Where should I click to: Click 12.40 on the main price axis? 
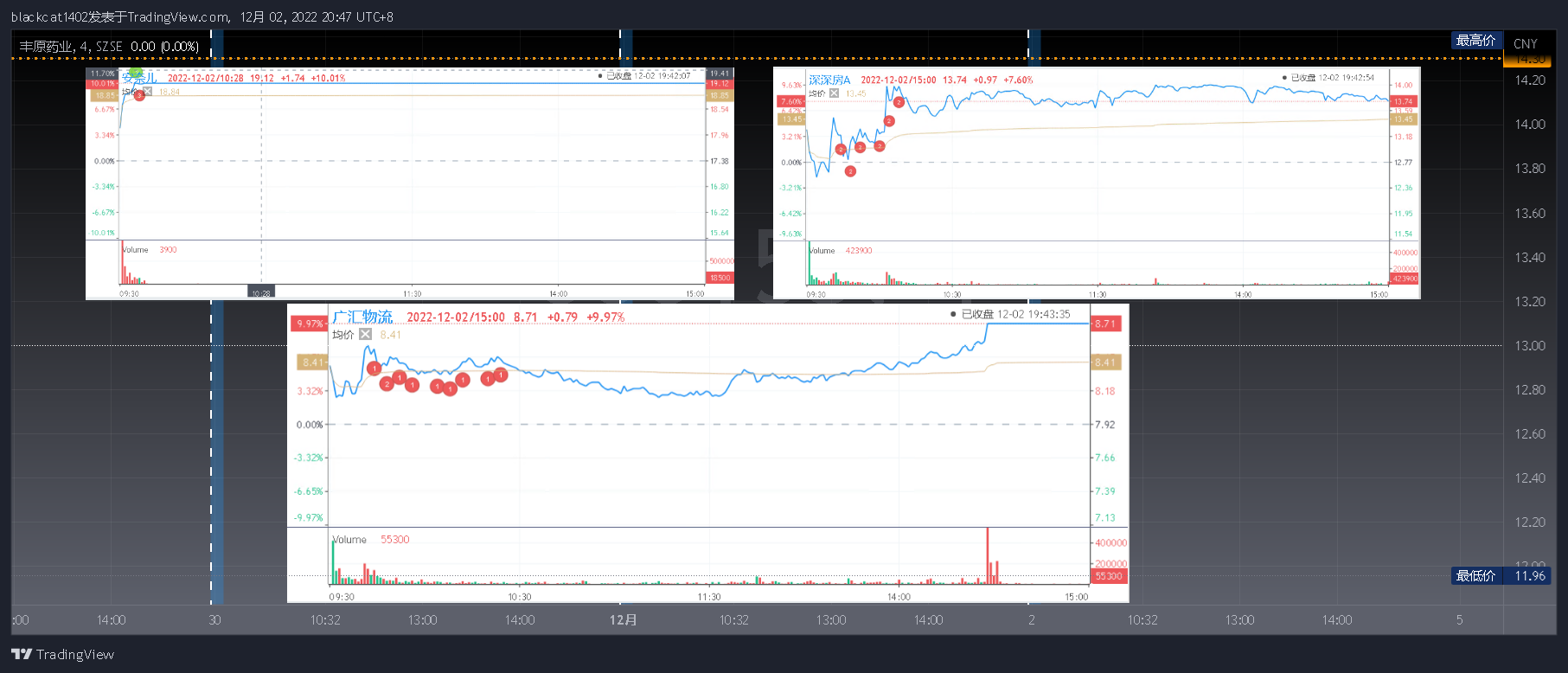(x=1530, y=478)
